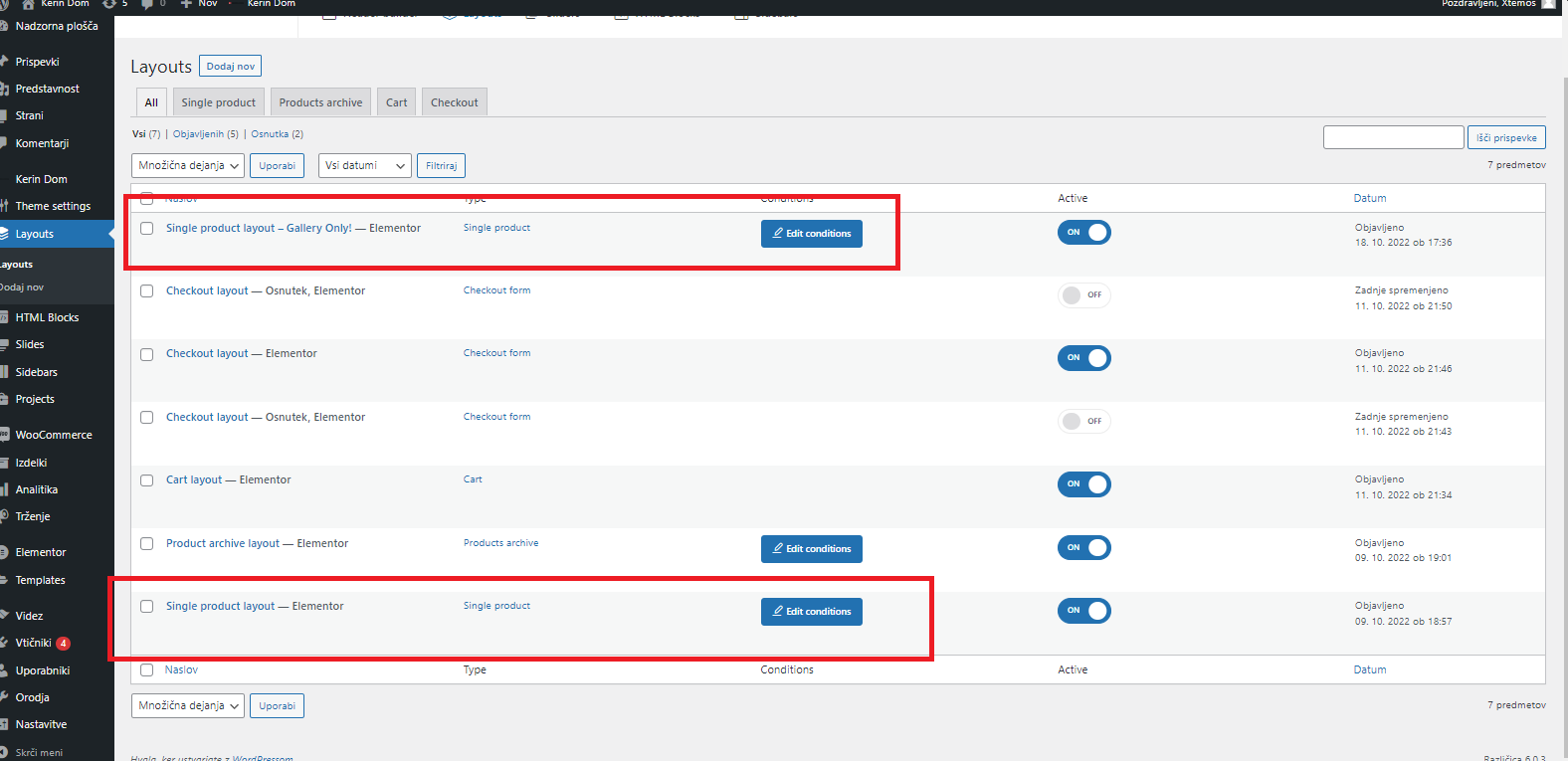Click the Vtičniki badge showing 4
This screenshot has height=761, width=1568.
[x=63, y=643]
